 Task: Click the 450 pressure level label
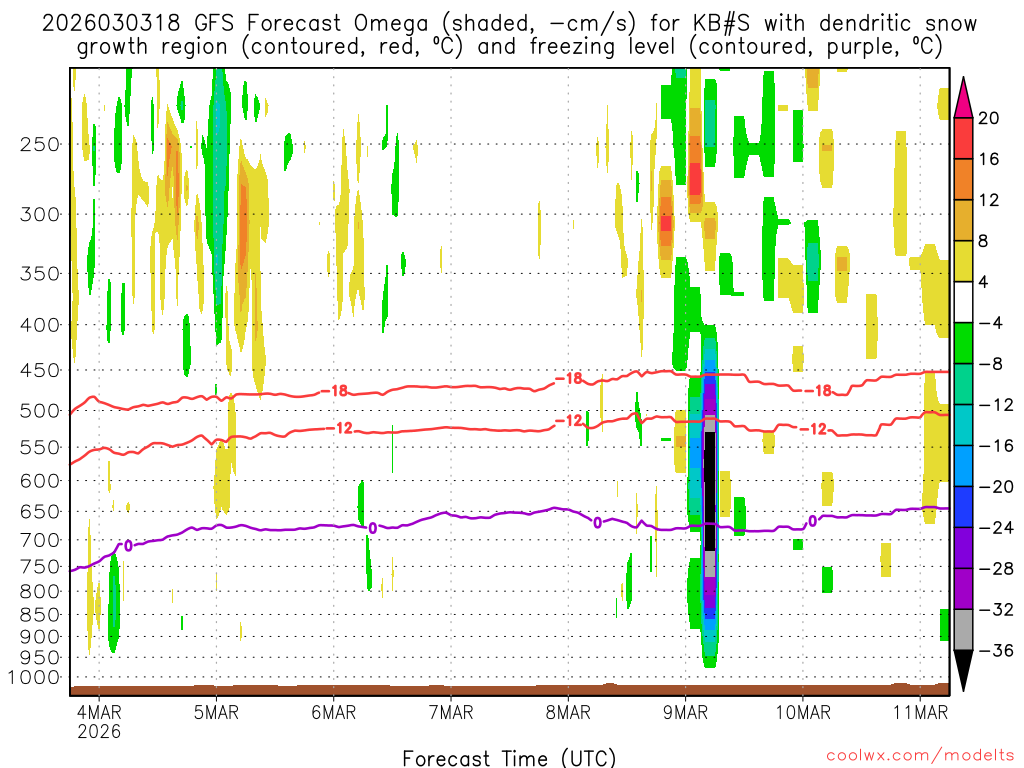[x=40, y=370]
